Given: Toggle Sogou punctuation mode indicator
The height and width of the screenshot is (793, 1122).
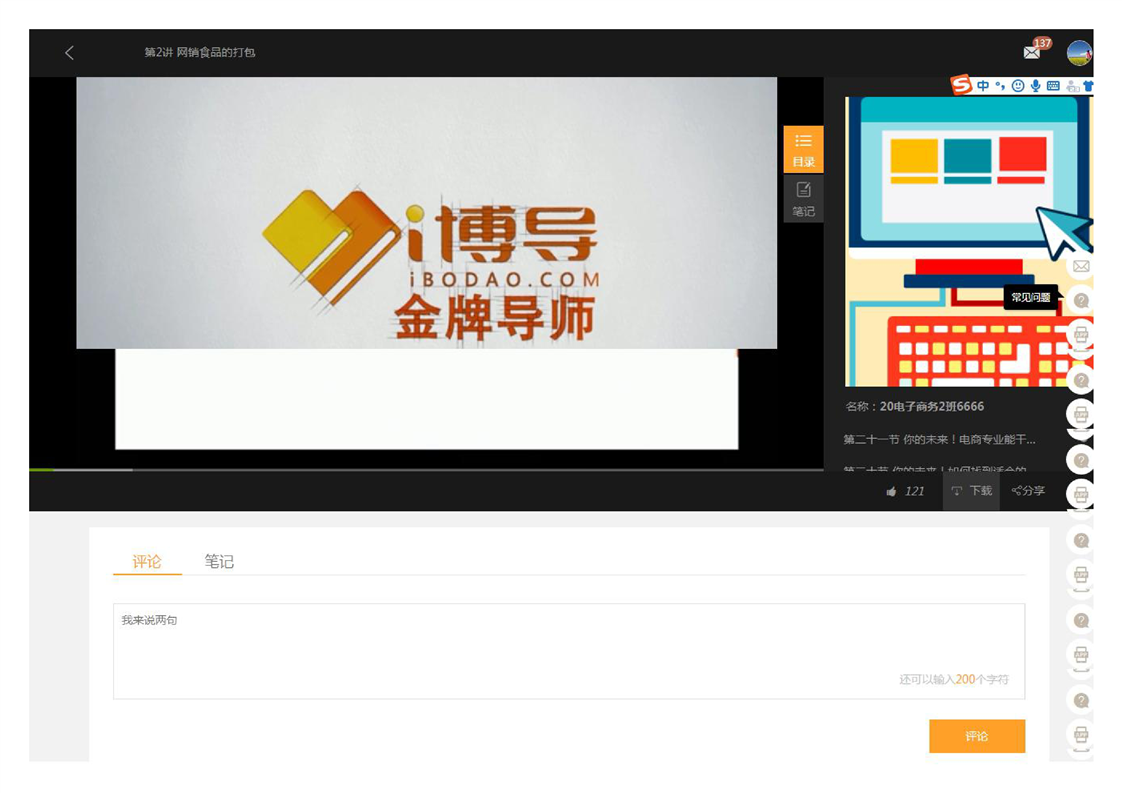Looking at the screenshot, I should tap(1000, 87).
